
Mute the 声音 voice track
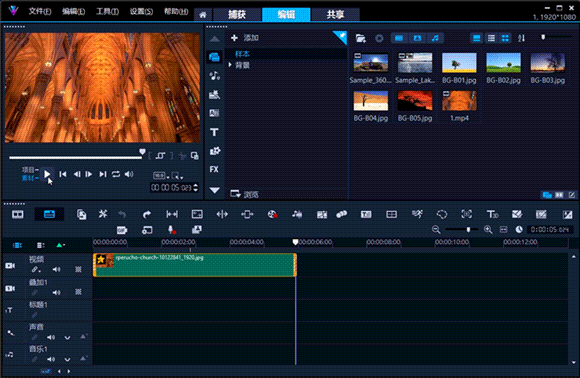[x=51, y=337]
